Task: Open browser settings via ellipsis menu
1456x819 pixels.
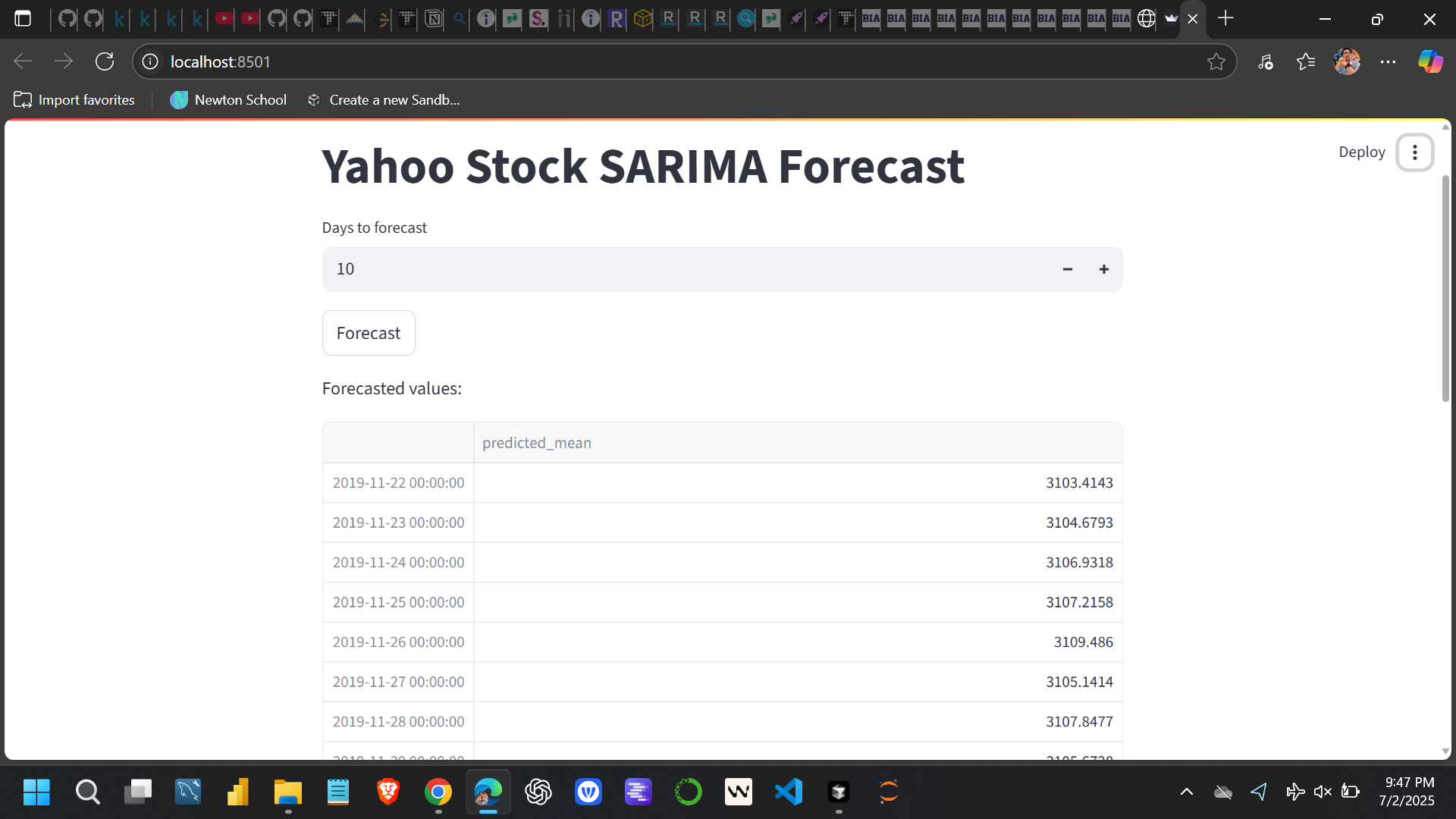Action: point(1389,61)
